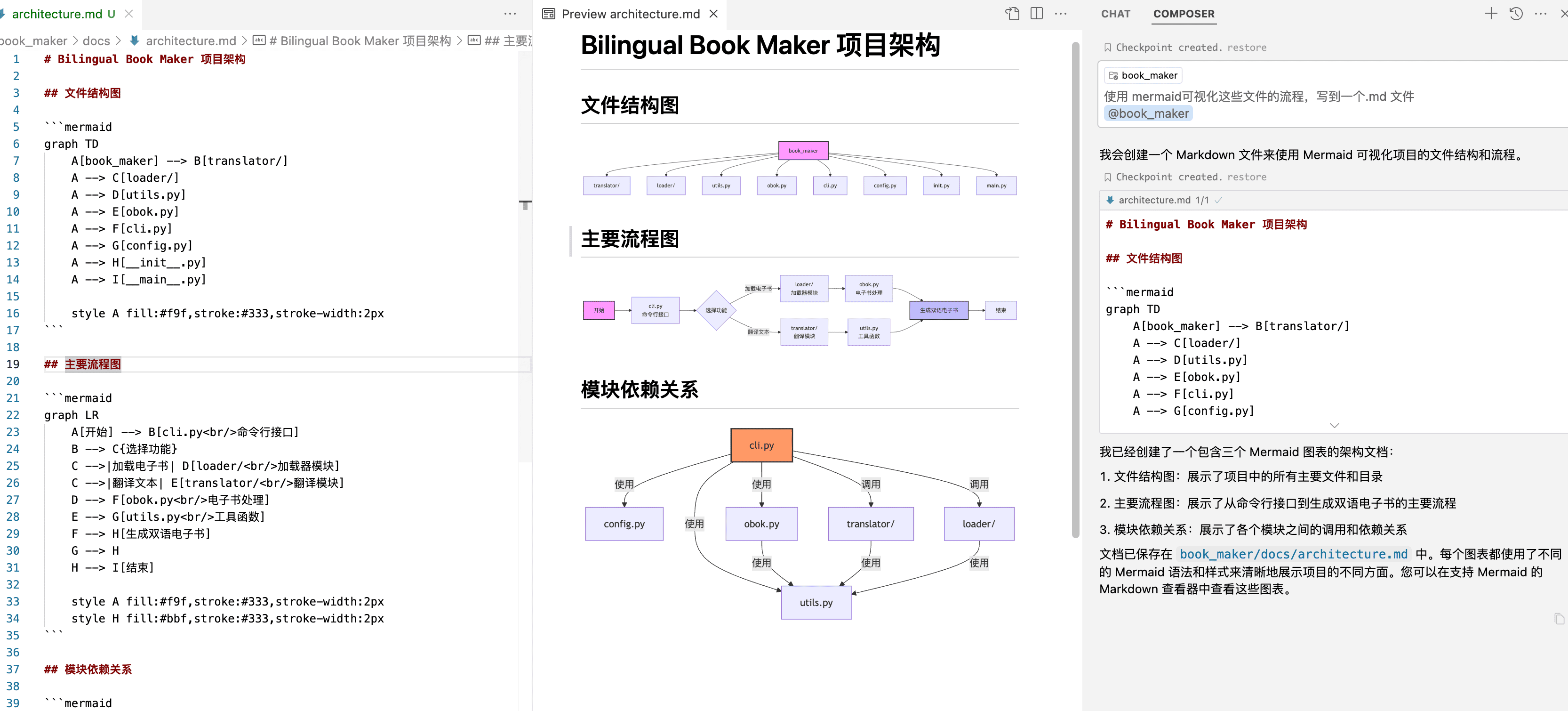
Task: Click the 开始 start node in flowchart
Action: 598,310
